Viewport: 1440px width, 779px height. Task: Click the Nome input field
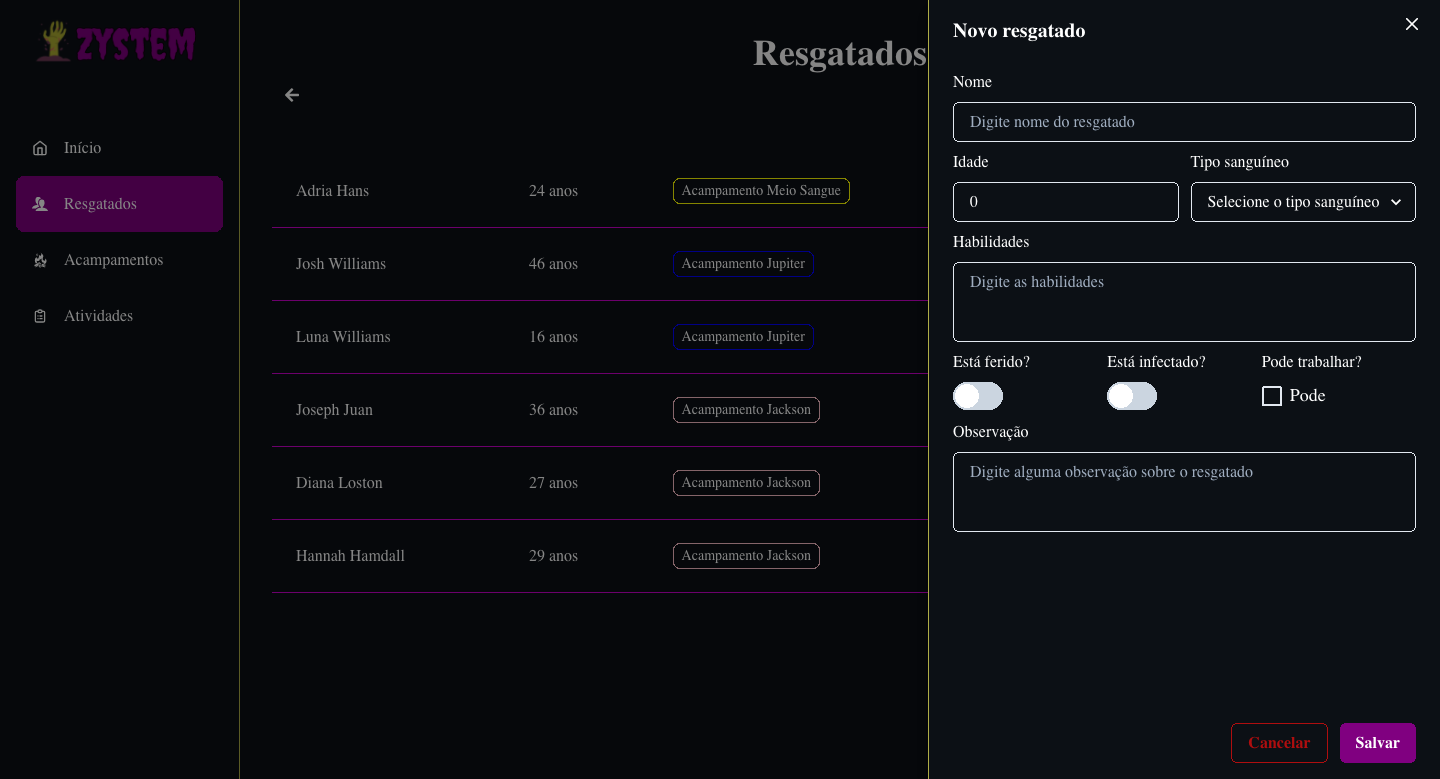1184,122
